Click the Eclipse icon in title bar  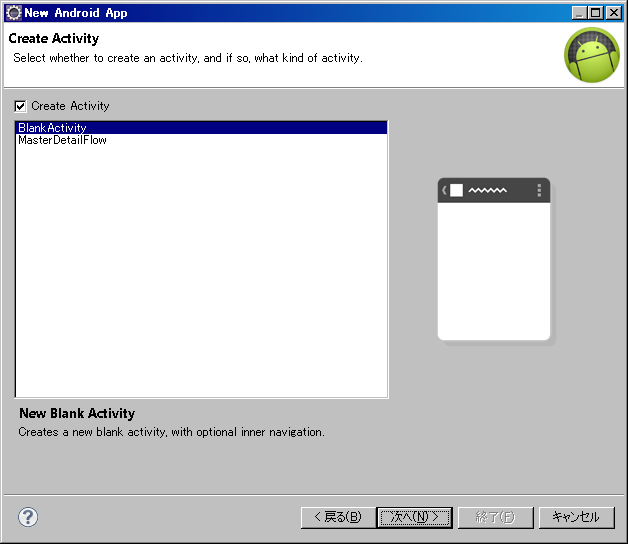[14, 13]
